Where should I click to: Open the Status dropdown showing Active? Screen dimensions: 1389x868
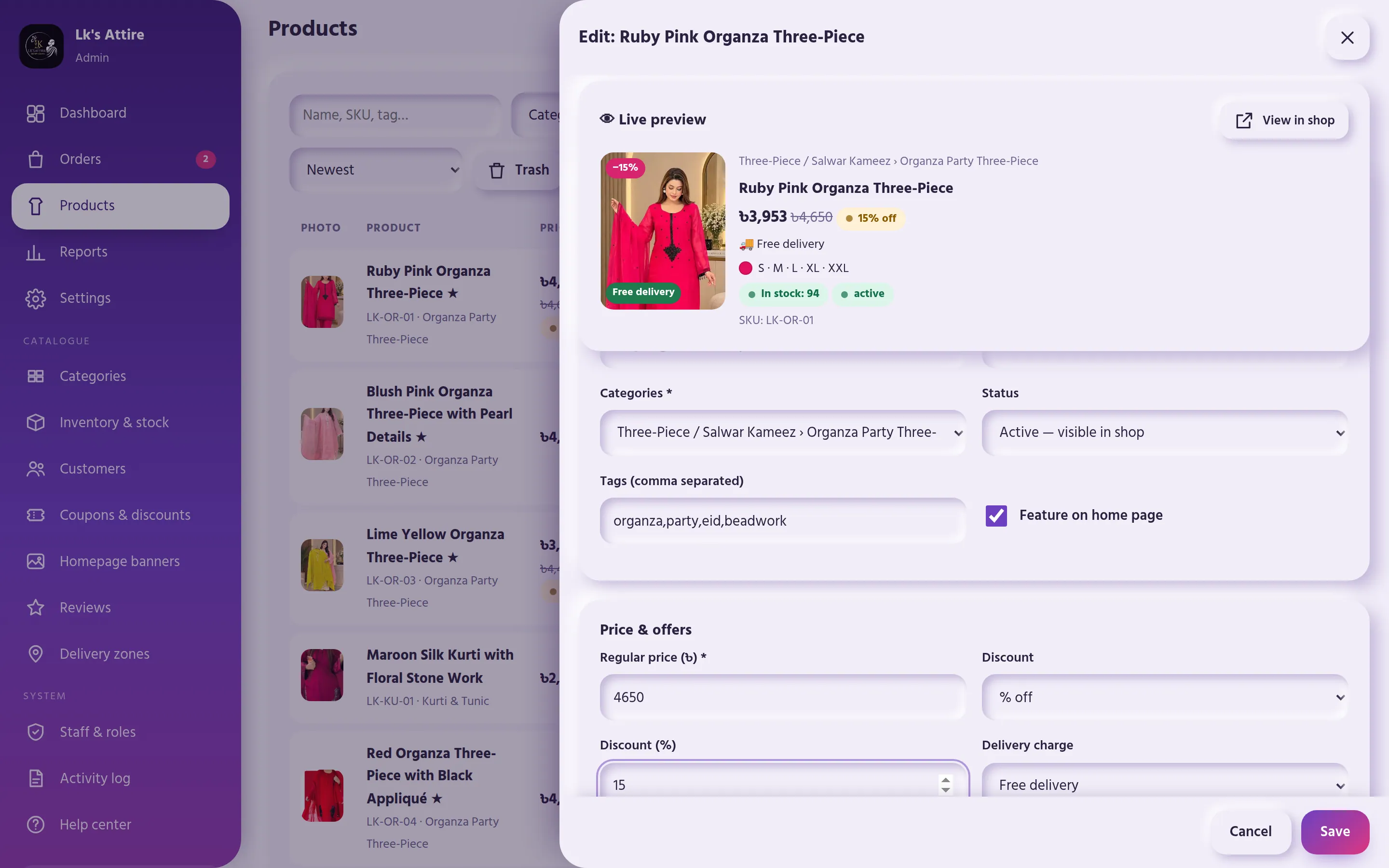pyautogui.click(x=1165, y=432)
